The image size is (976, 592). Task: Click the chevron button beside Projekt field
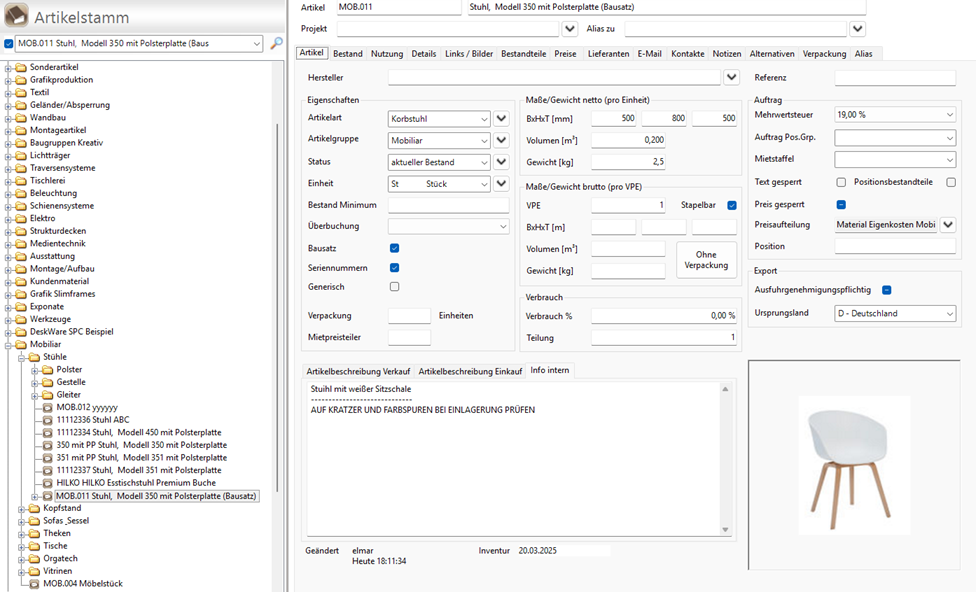(x=570, y=29)
